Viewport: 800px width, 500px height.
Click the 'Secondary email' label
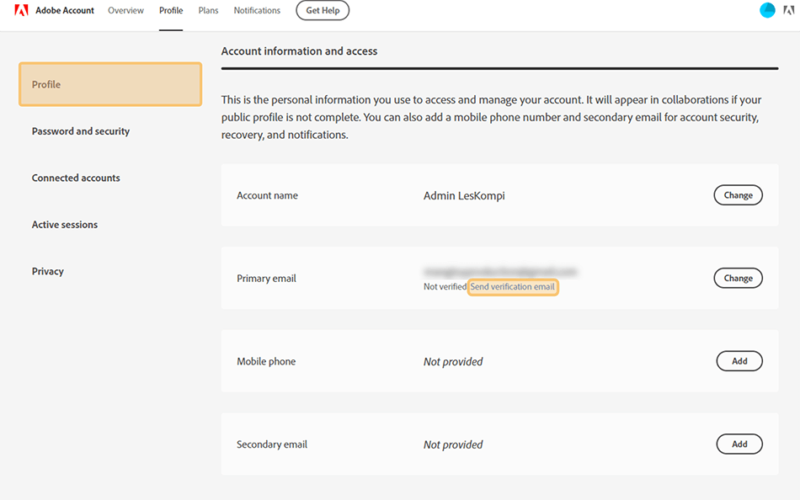[272, 444]
